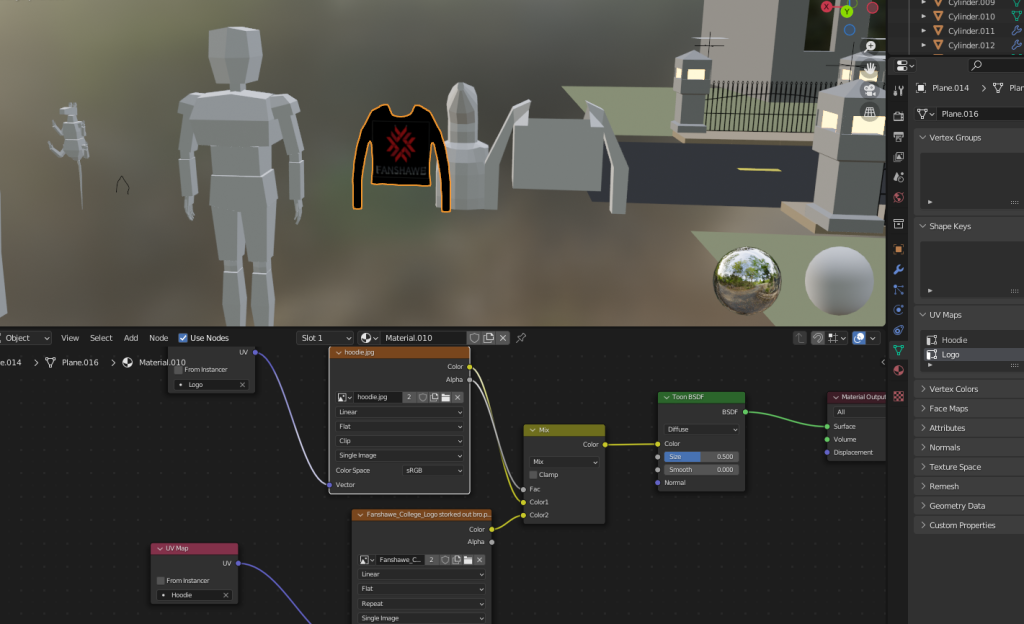Toggle the Use Nodes checkbox
The width and height of the screenshot is (1024, 624).
coord(183,338)
